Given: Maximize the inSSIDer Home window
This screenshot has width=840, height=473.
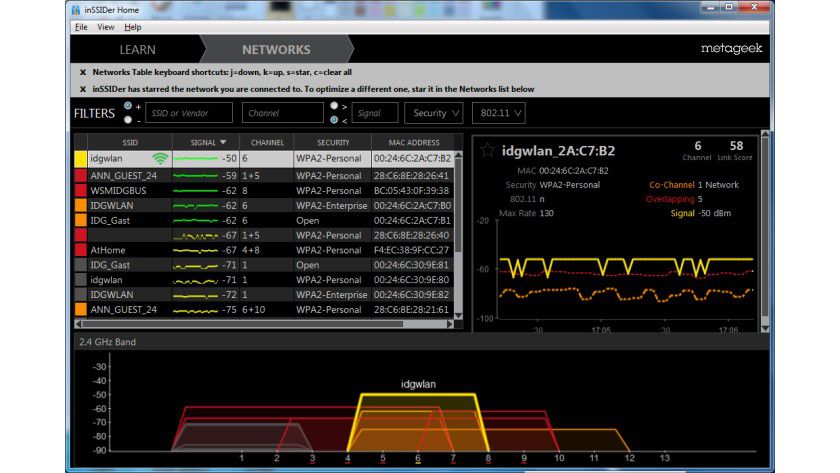Looking at the screenshot, I should (729, 7).
